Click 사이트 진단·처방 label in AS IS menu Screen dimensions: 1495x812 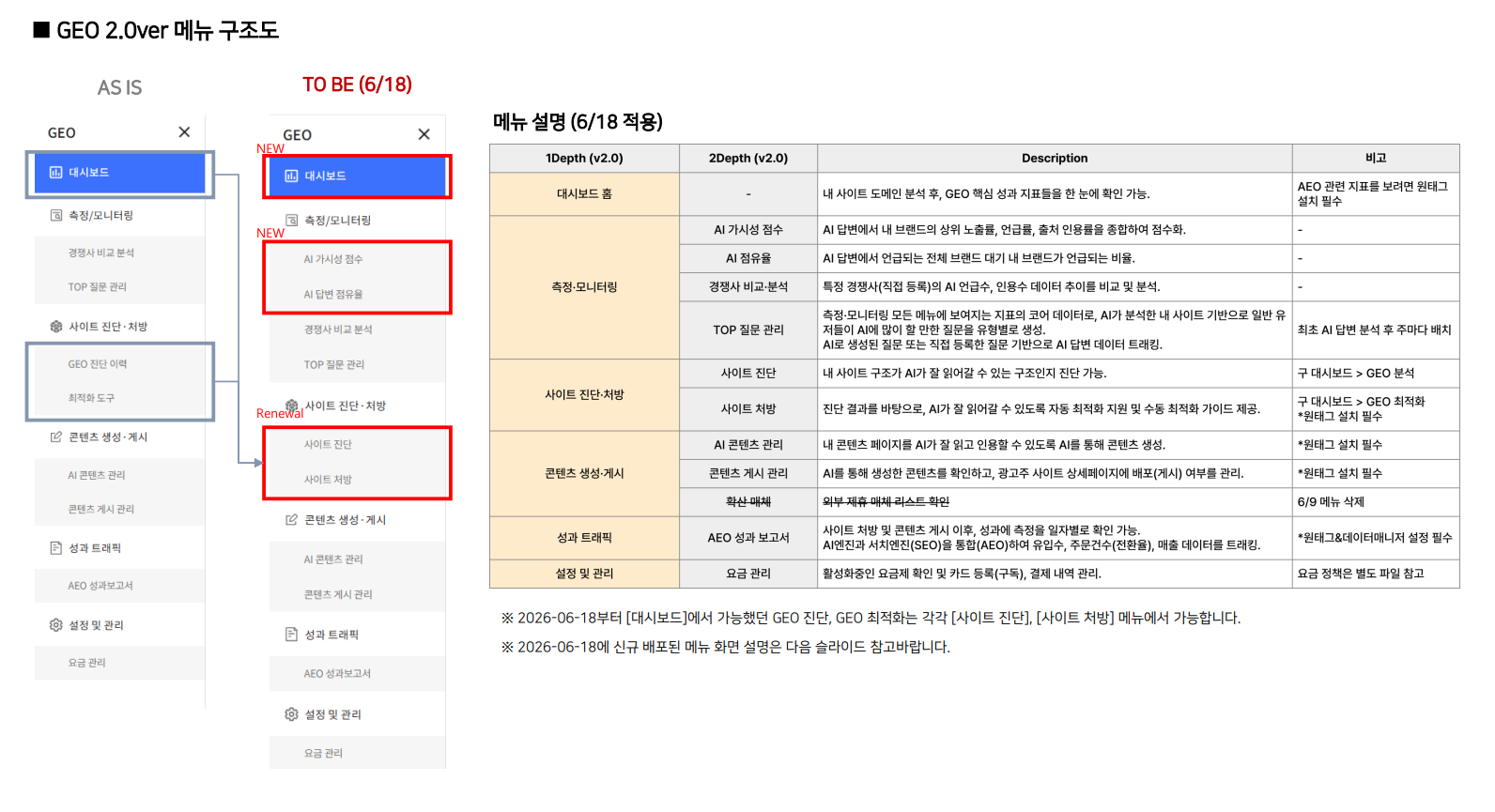[x=108, y=327]
